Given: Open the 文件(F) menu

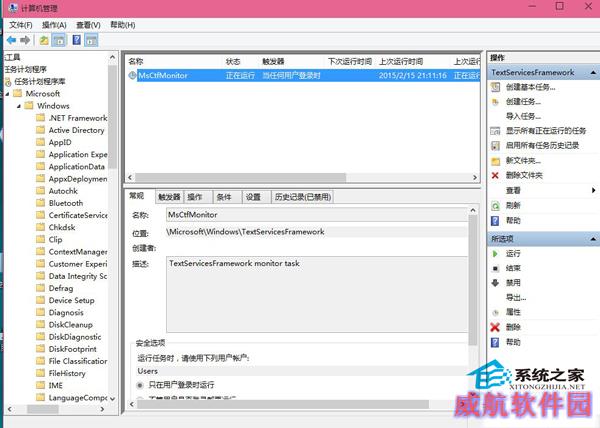Looking at the screenshot, I should [21, 25].
